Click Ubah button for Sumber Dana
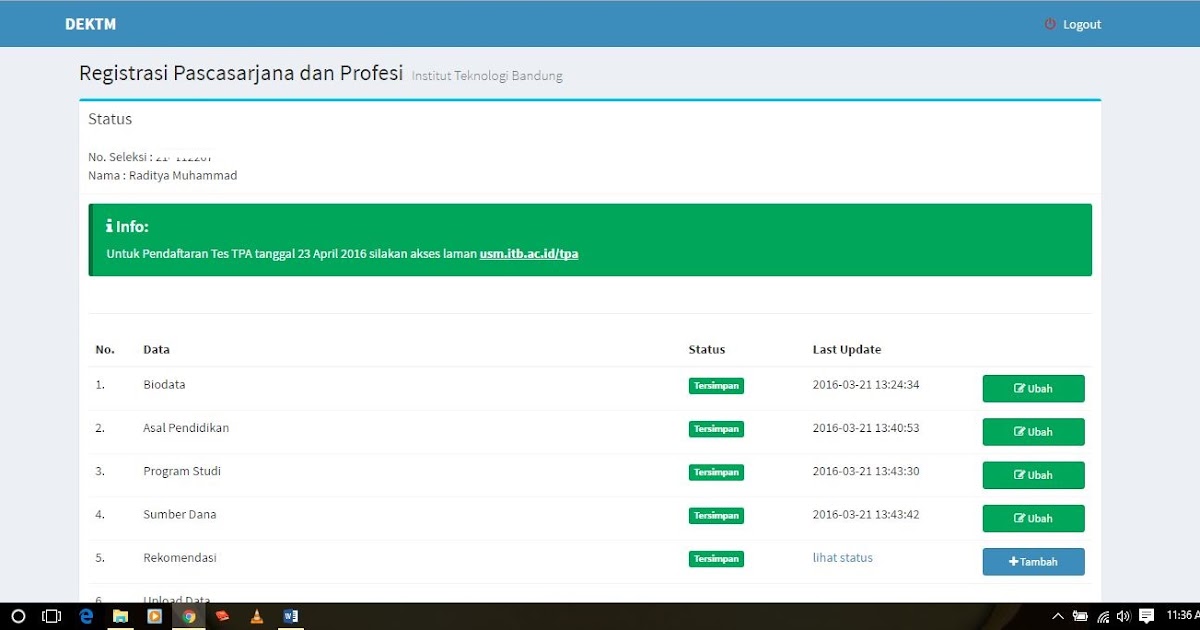Image resolution: width=1200 pixels, height=630 pixels. [x=1033, y=518]
